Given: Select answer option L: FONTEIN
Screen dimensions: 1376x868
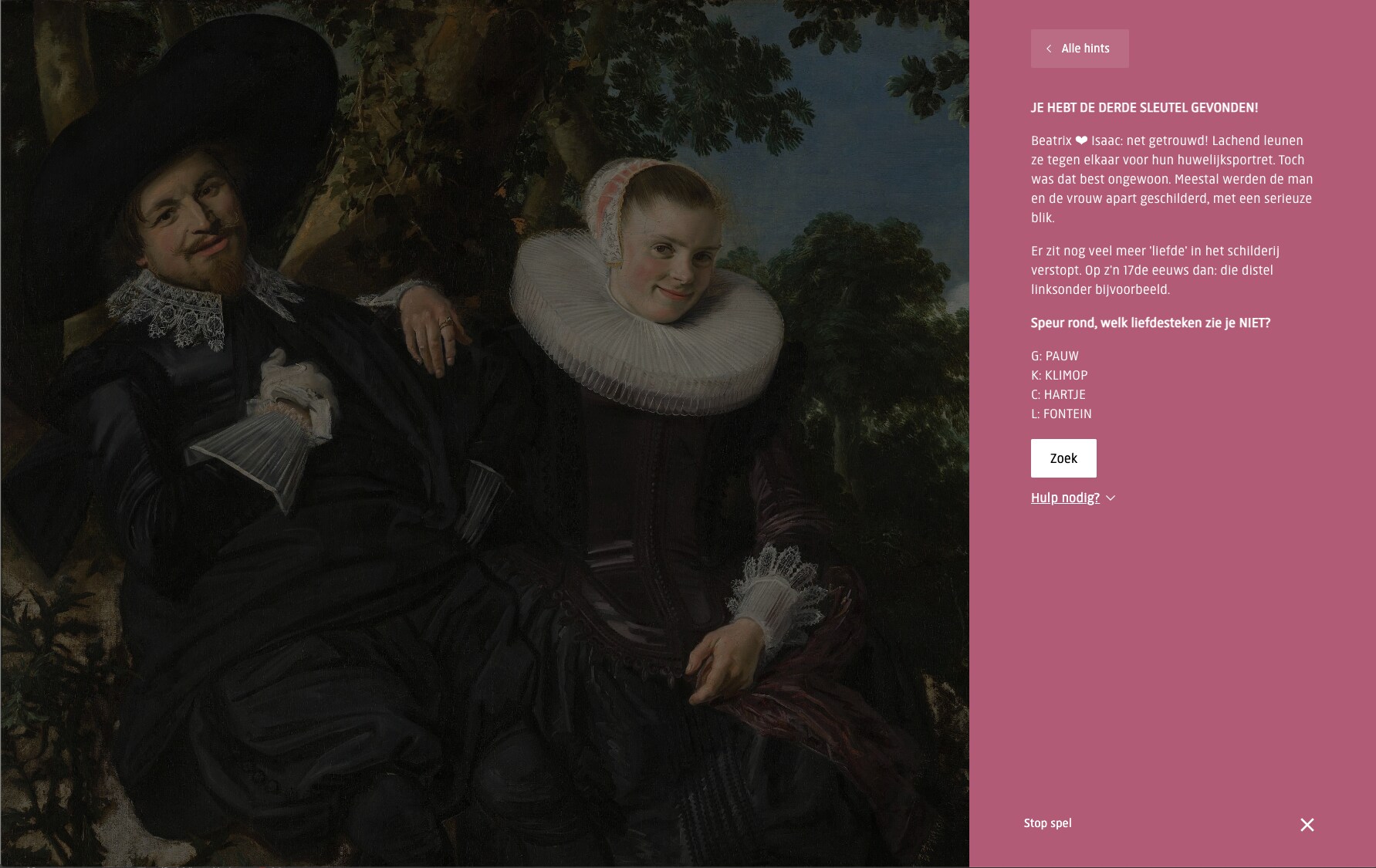Looking at the screenshot, I should 1061,414.
